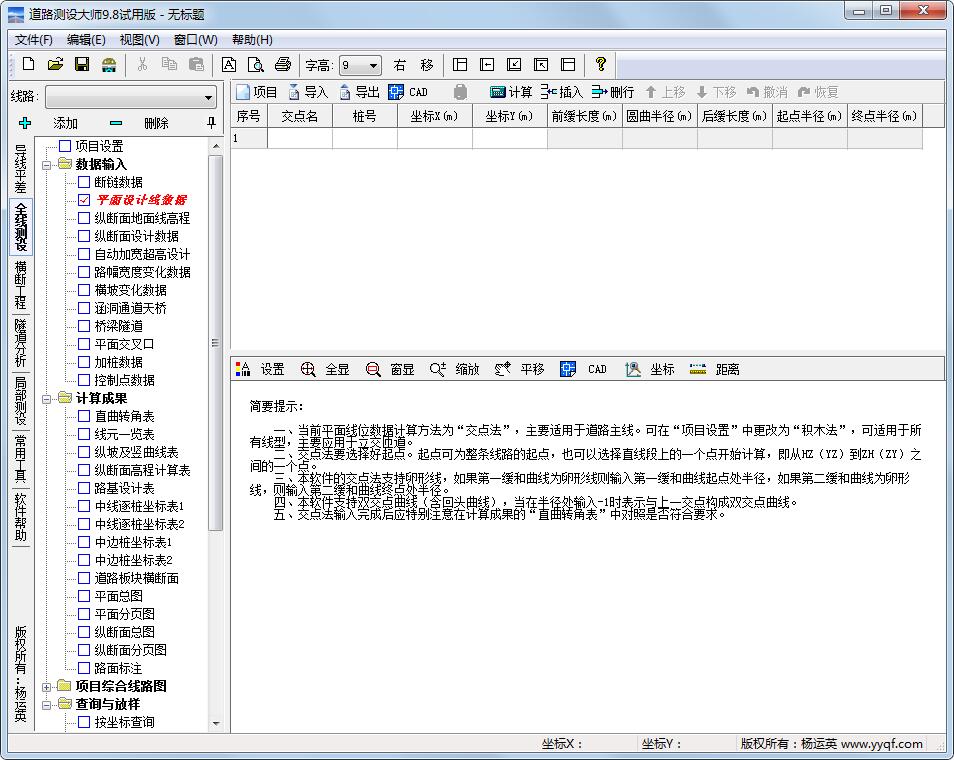Image resolution: width=954 pixels, height=760 pixels.
Task: Enable the 直曲转角表 checkbox
Action: click(82, 417)
